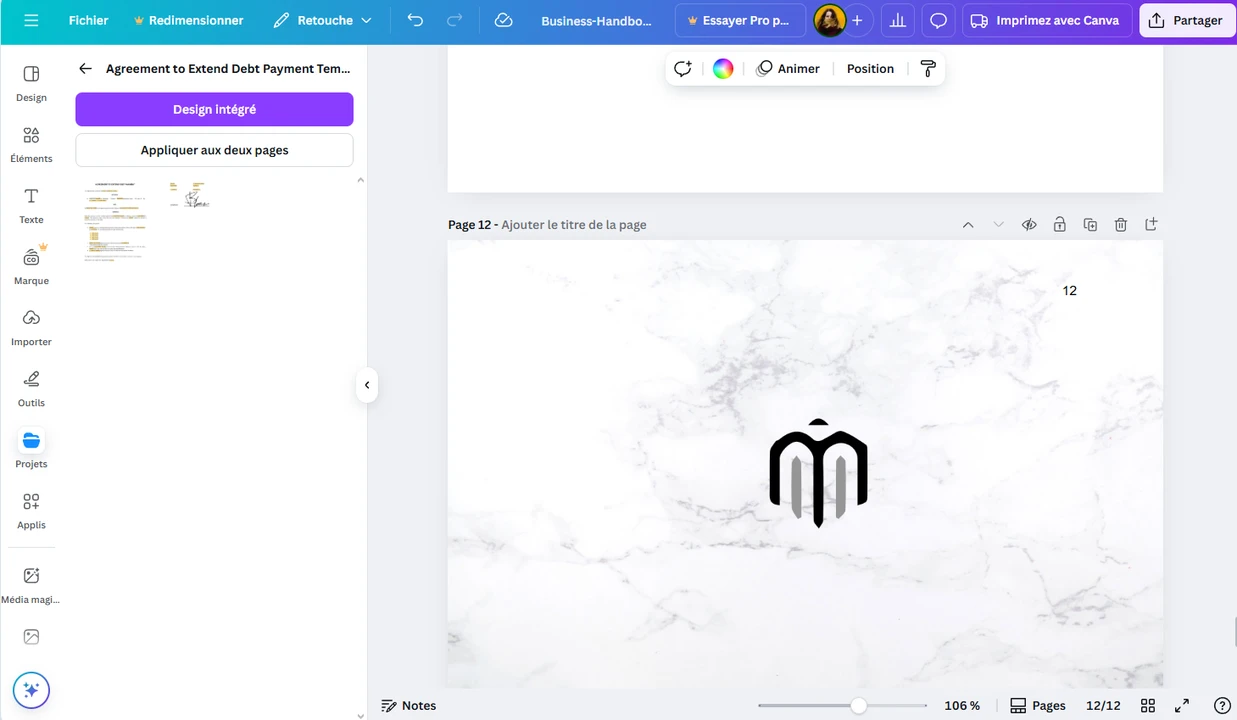Viewport: 1237px width, 720px height.
Task: Hide page 12 with the eye icon
Action: click(1029, 225)
